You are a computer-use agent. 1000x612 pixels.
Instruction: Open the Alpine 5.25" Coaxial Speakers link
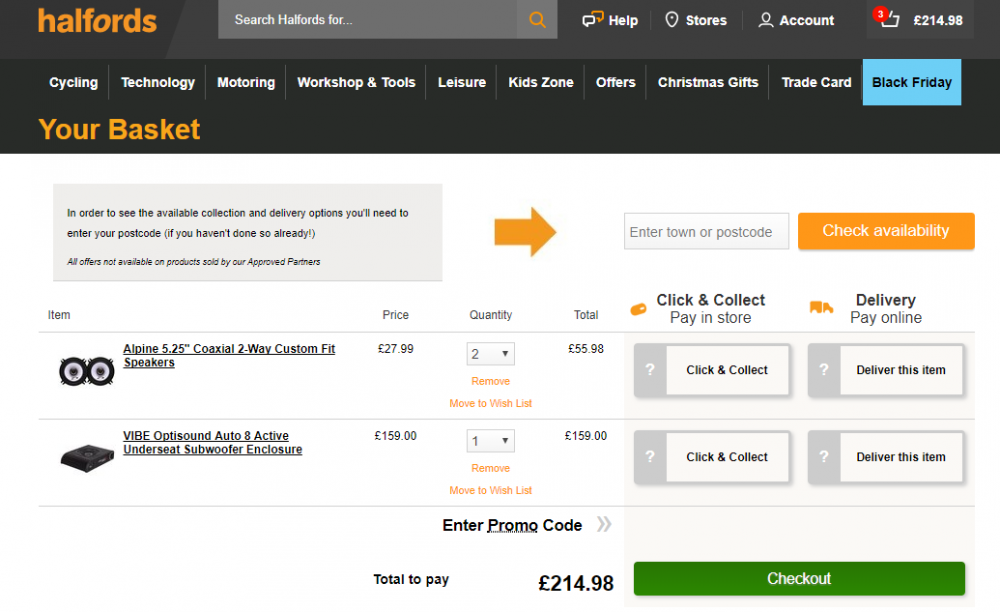pyautogui.click(x=228, y=356)
